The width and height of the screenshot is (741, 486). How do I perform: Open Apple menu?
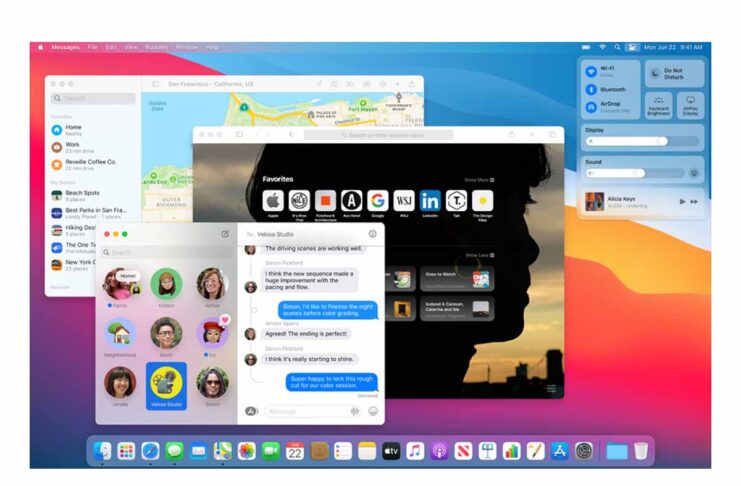coord(41,47)
